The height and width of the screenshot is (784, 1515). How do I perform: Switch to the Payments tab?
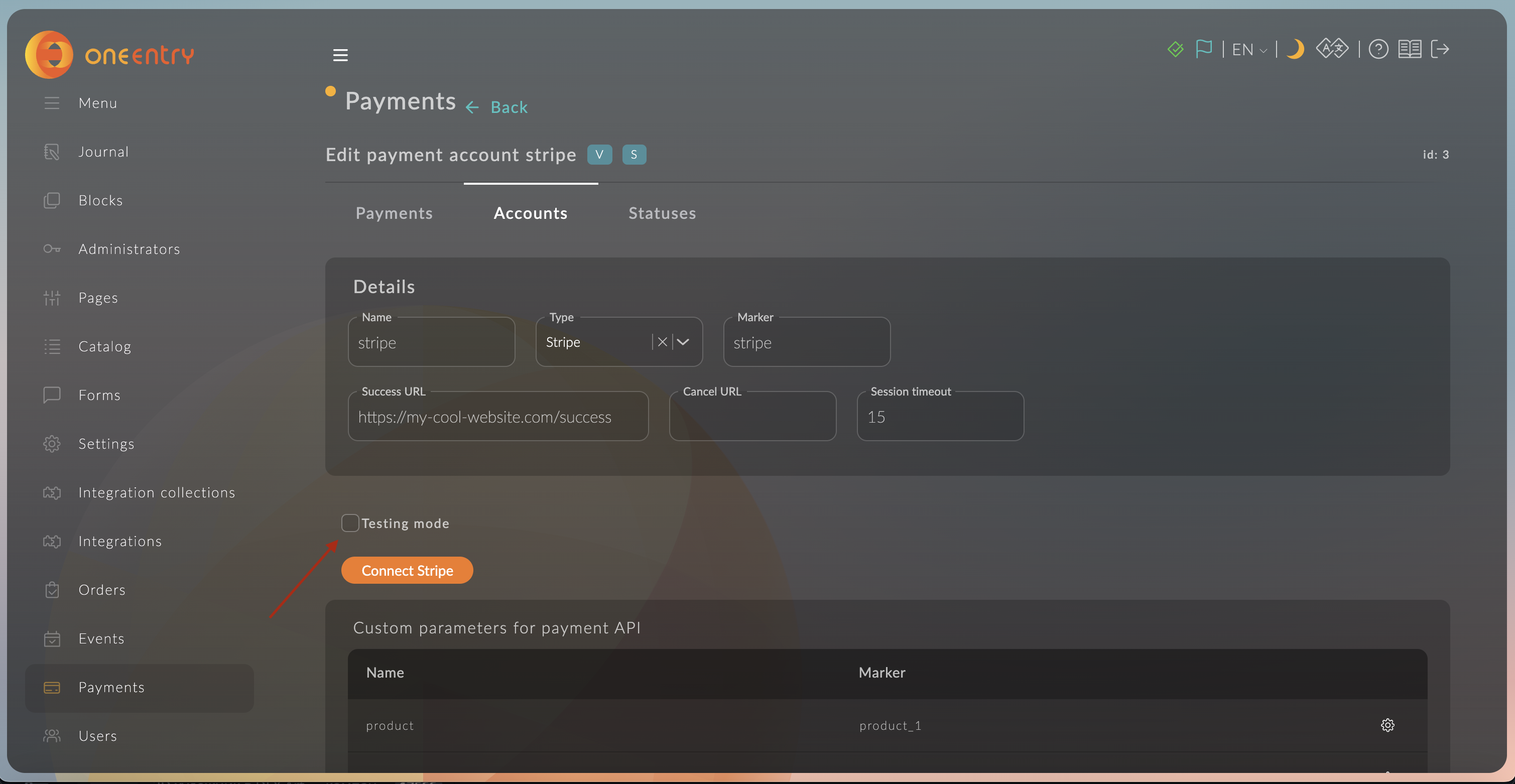tap(394, 213)
